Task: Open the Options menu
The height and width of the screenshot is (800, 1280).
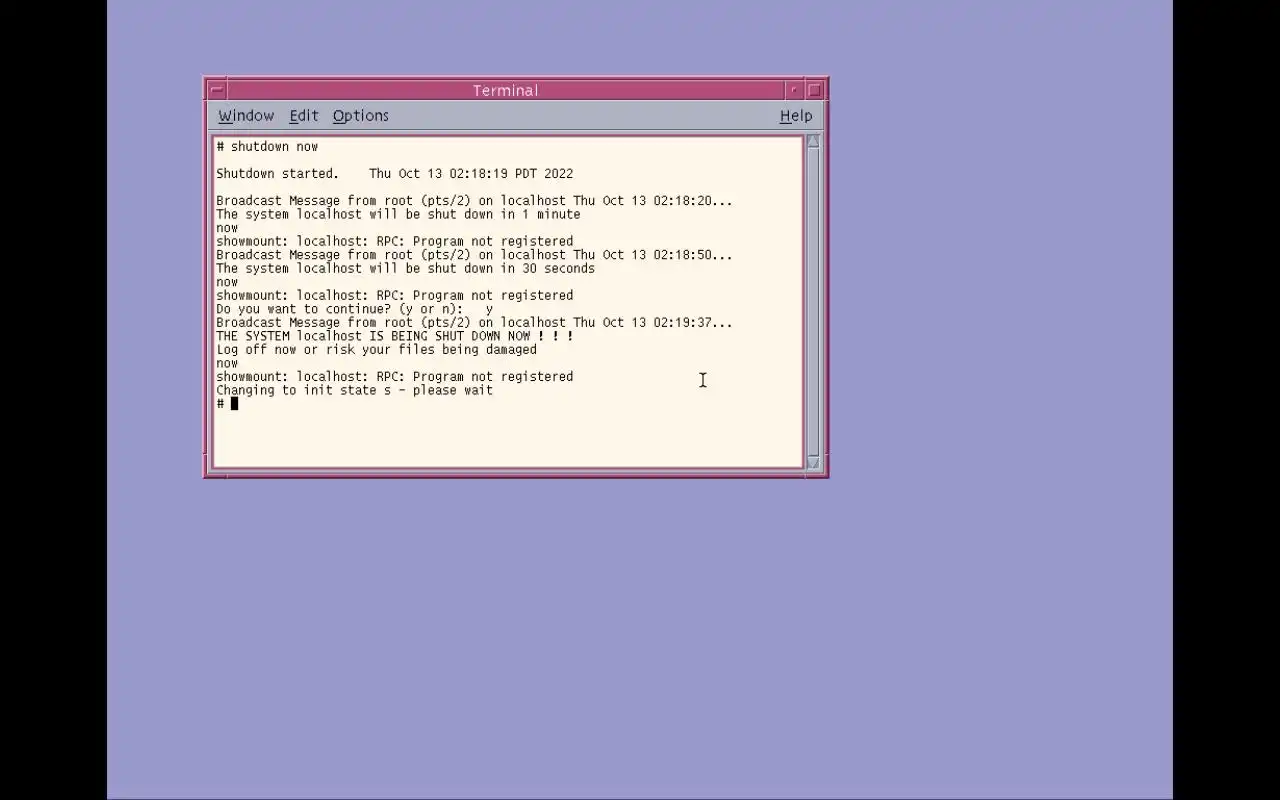Action: [361, 116]
